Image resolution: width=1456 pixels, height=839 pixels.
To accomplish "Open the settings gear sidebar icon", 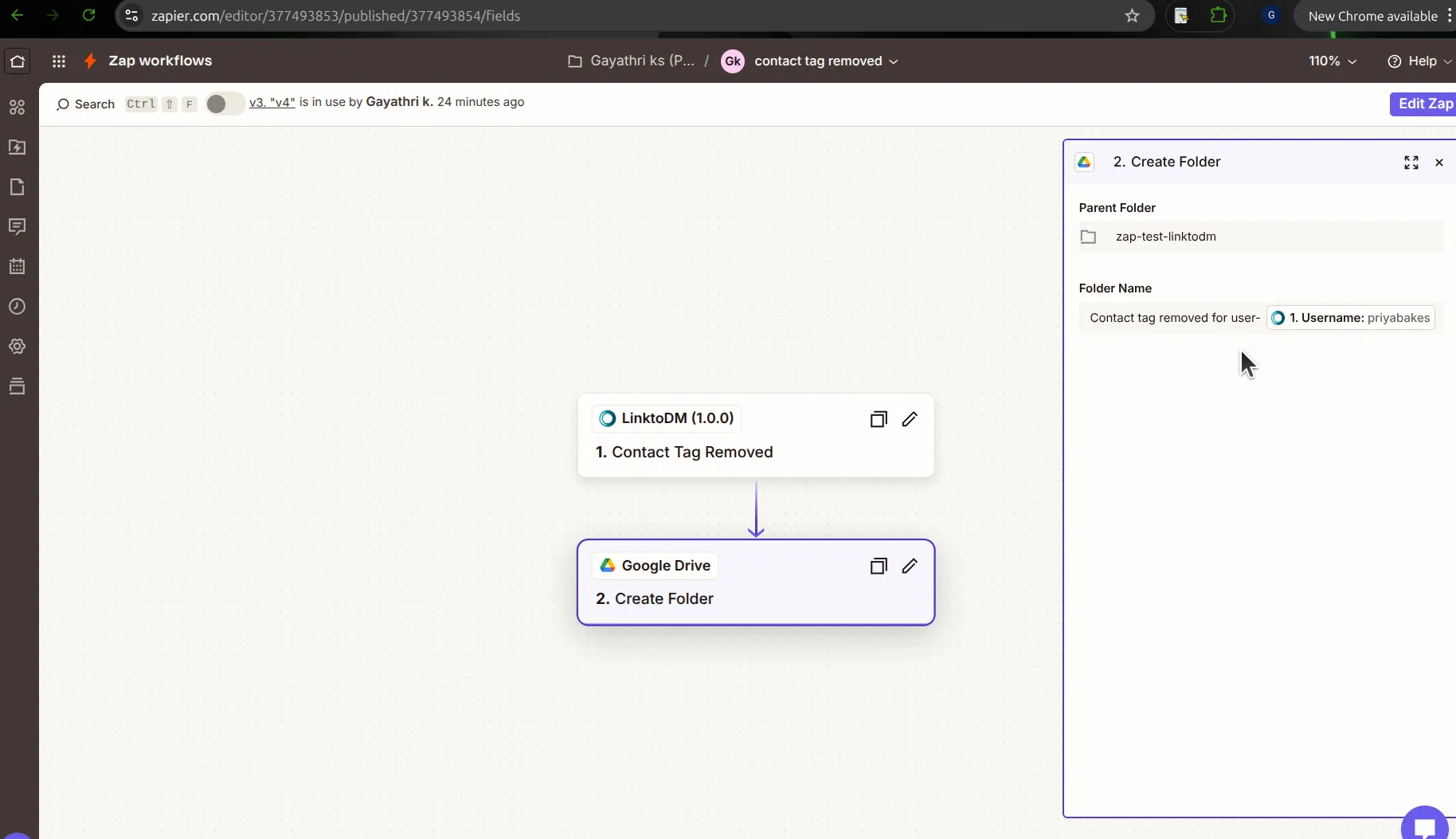I will 17,347.
